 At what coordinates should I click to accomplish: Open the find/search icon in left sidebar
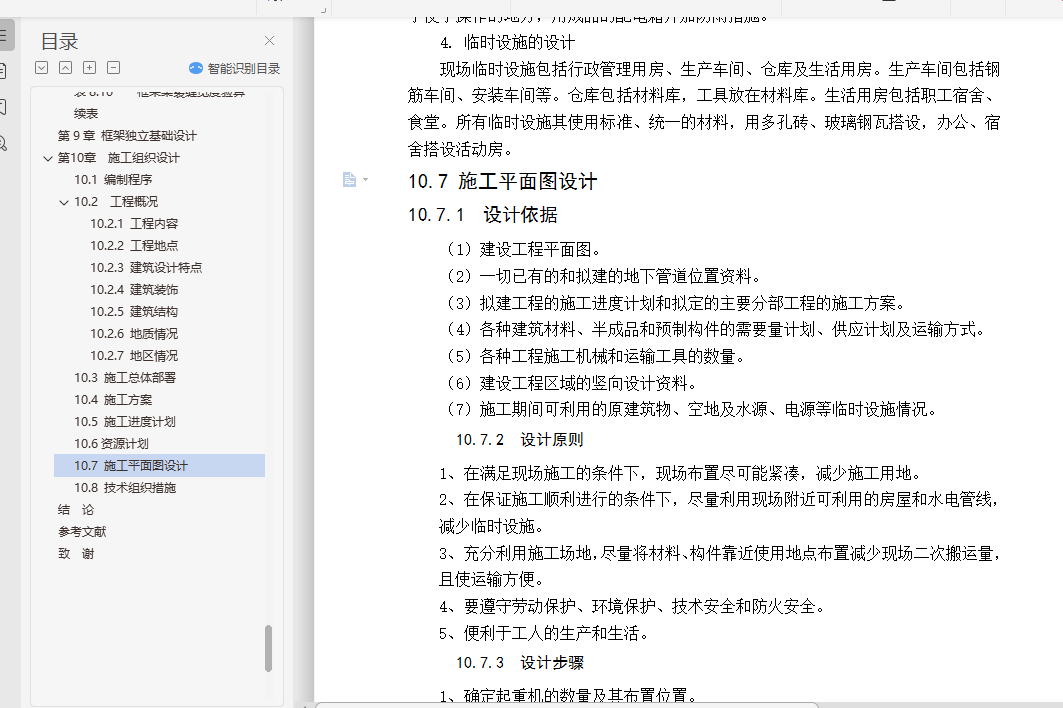click(3, 143)
